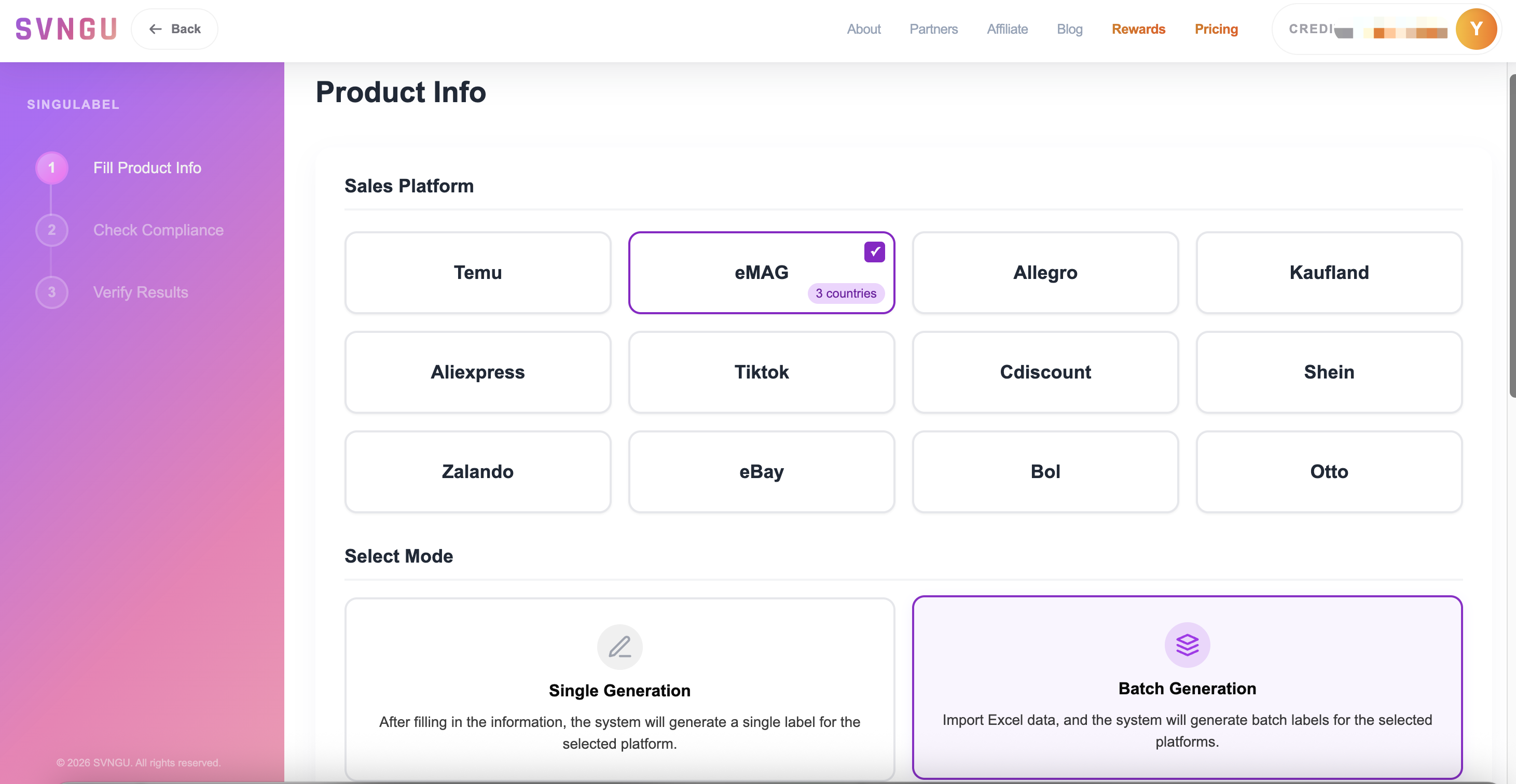Click the pencil icon for Single Generation
Image resolution: width=1516 pixels, height=784 pixels.
click(619, 647)
